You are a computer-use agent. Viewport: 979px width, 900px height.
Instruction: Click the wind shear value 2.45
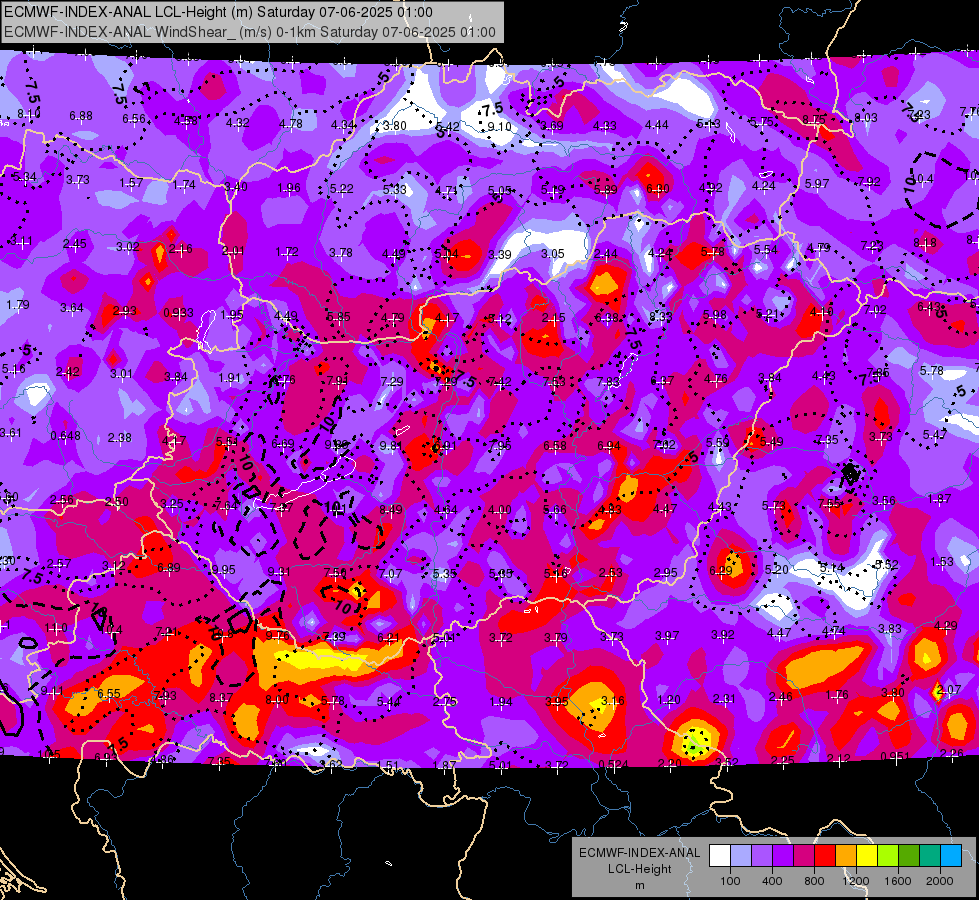coord(75,244)
